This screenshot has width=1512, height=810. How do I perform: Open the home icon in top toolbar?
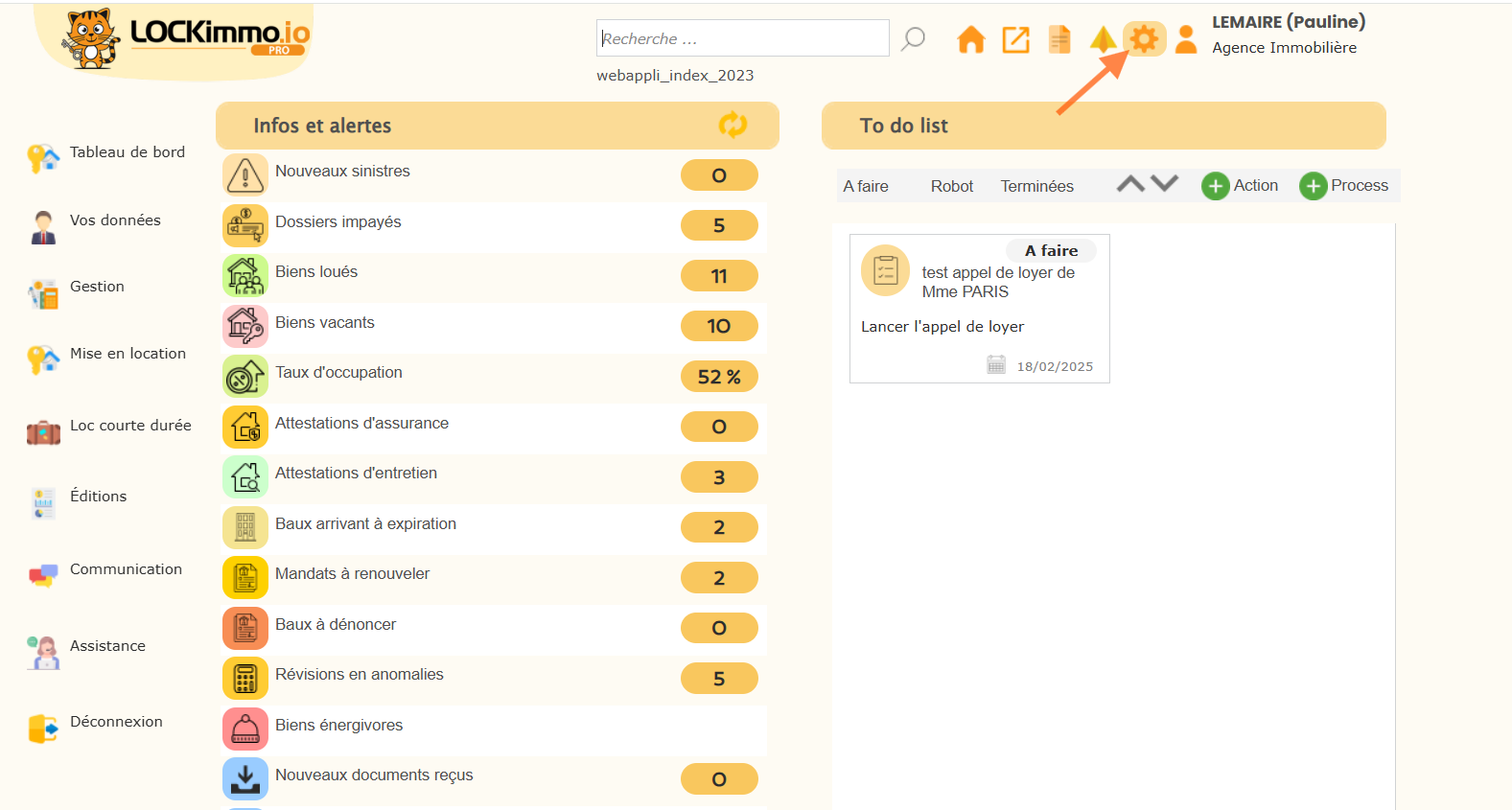tap(970, 39)
